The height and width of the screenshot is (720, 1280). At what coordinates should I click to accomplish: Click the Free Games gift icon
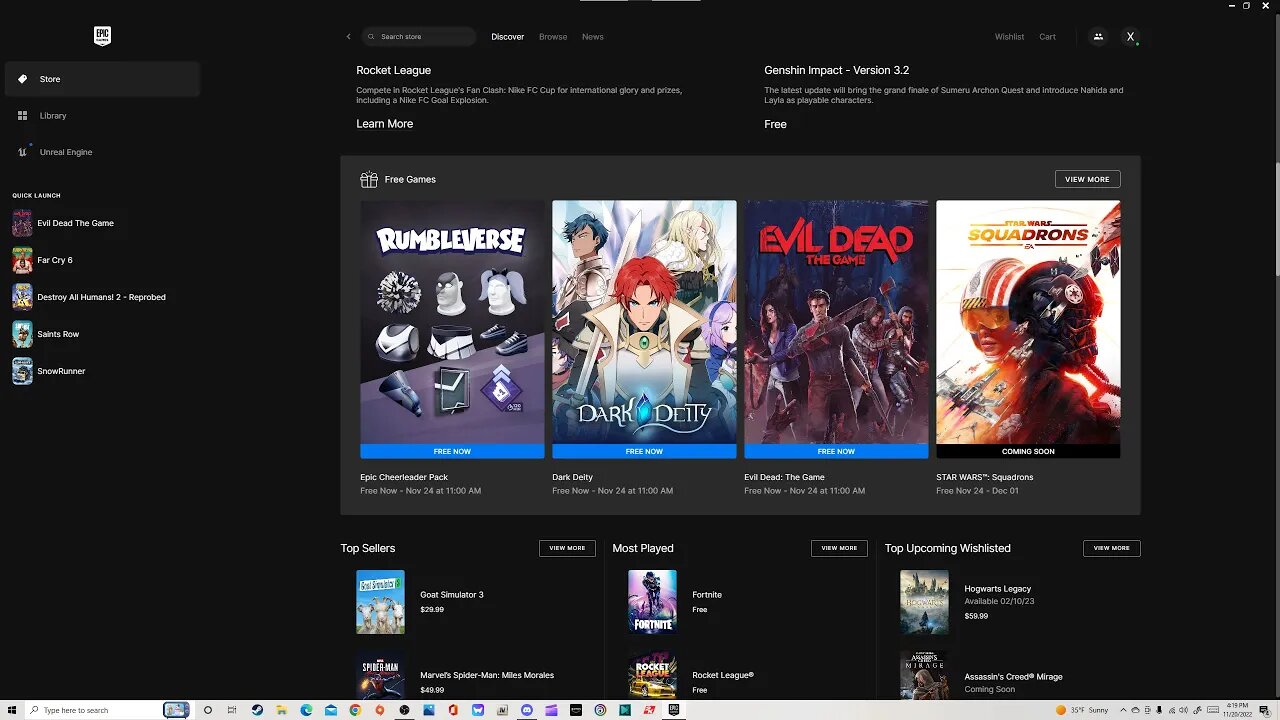[x=369, y=180]
